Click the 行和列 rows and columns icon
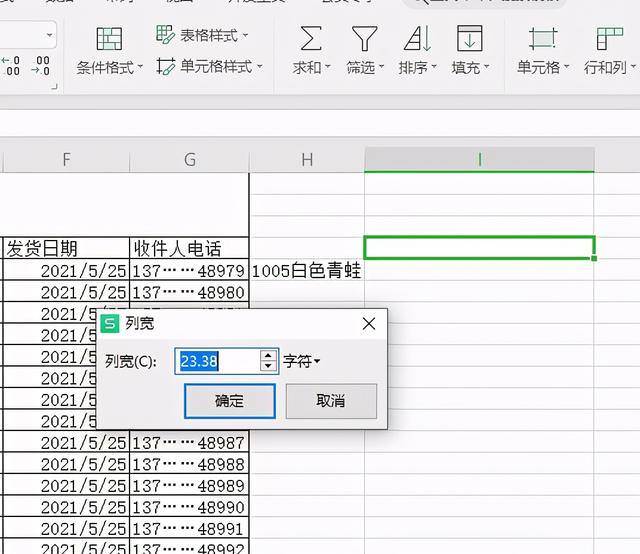 (609, 38)
